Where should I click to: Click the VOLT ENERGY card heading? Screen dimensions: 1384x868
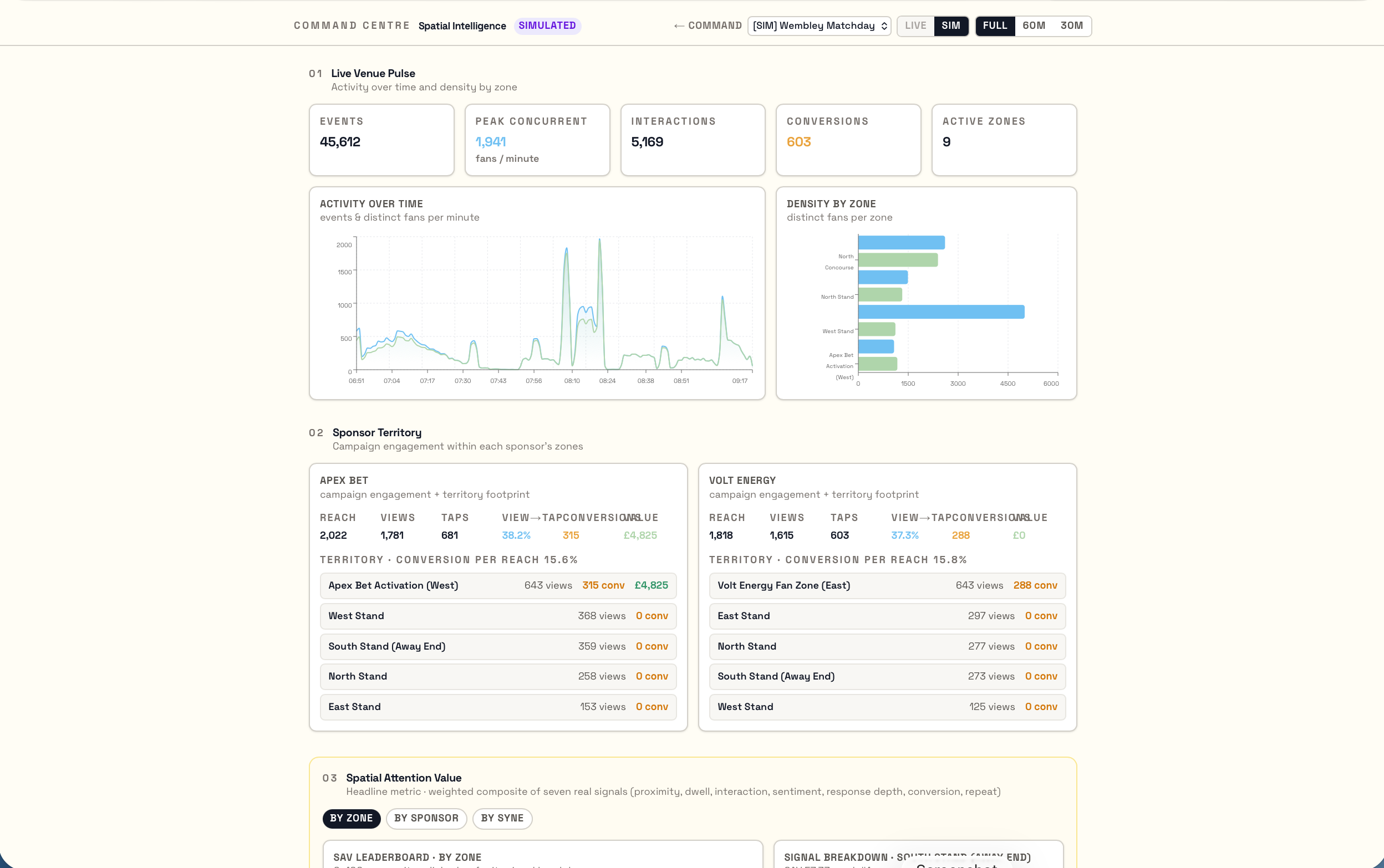tap(742, 481)
